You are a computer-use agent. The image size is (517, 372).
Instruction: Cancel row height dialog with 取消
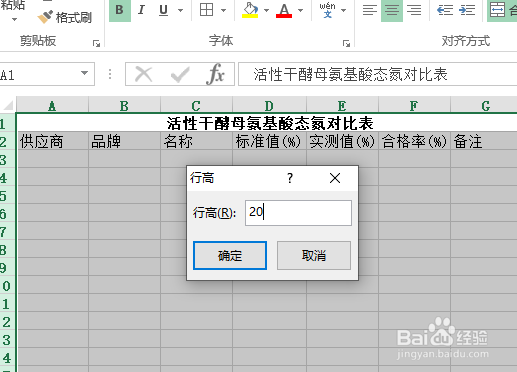tap(314, 255)
